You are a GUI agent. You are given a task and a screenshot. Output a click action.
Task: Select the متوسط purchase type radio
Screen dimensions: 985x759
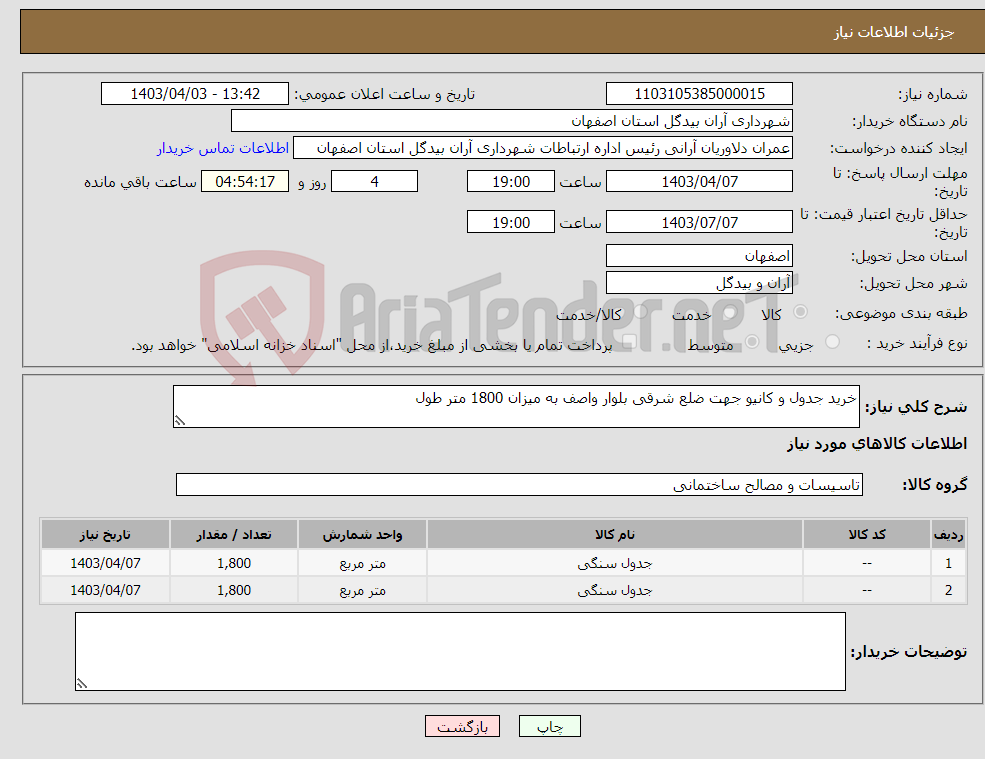(752, 342)
